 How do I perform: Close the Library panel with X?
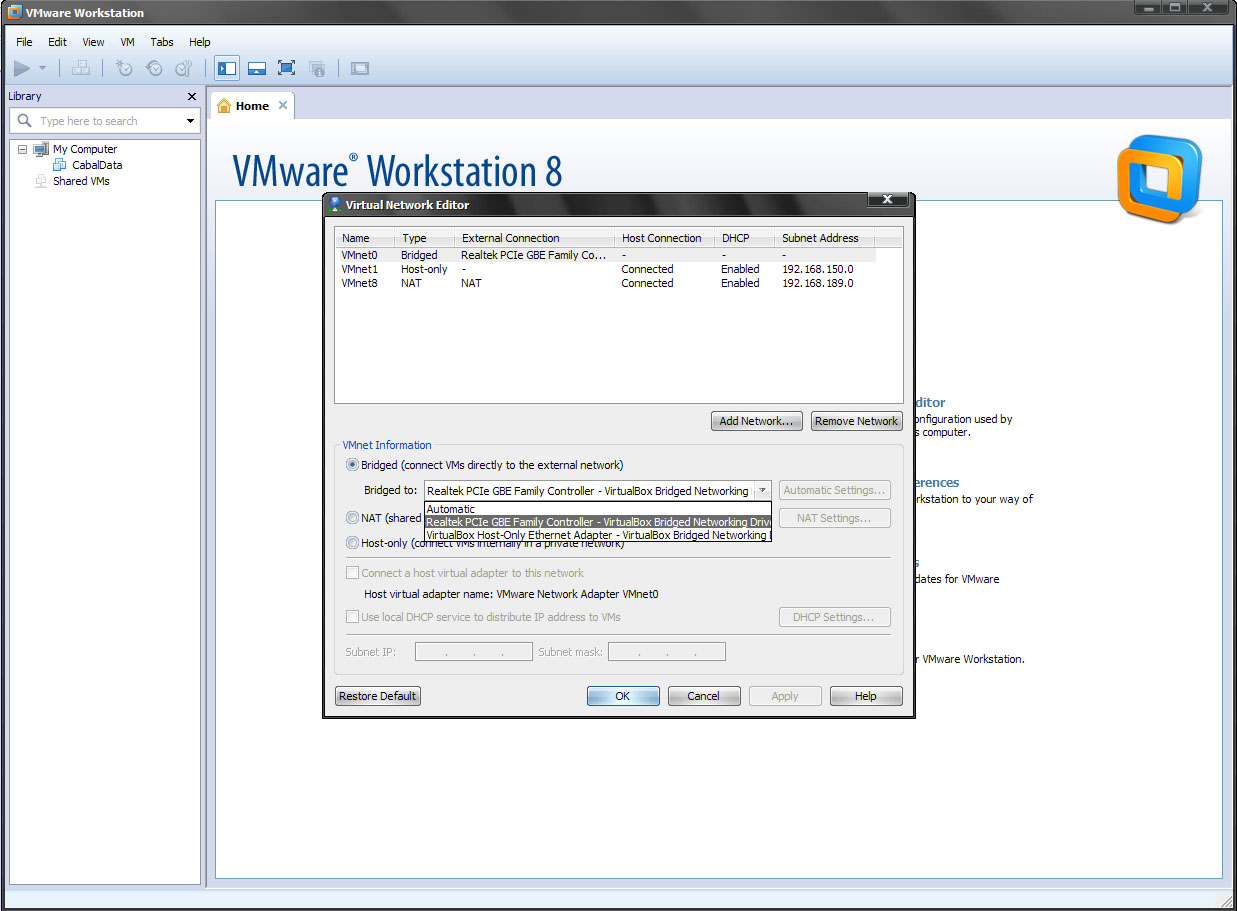[x=192, y=96]
